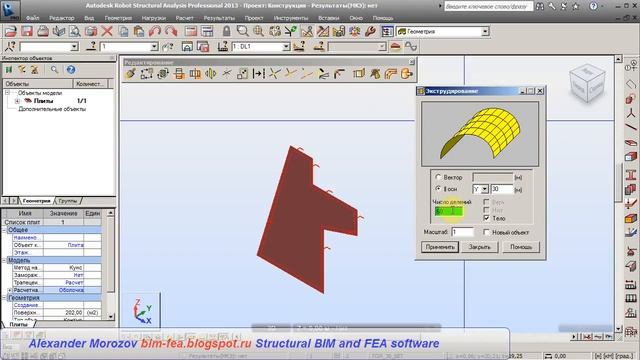
Task: Open the Инструменты menu
Action: click(290, 18)
